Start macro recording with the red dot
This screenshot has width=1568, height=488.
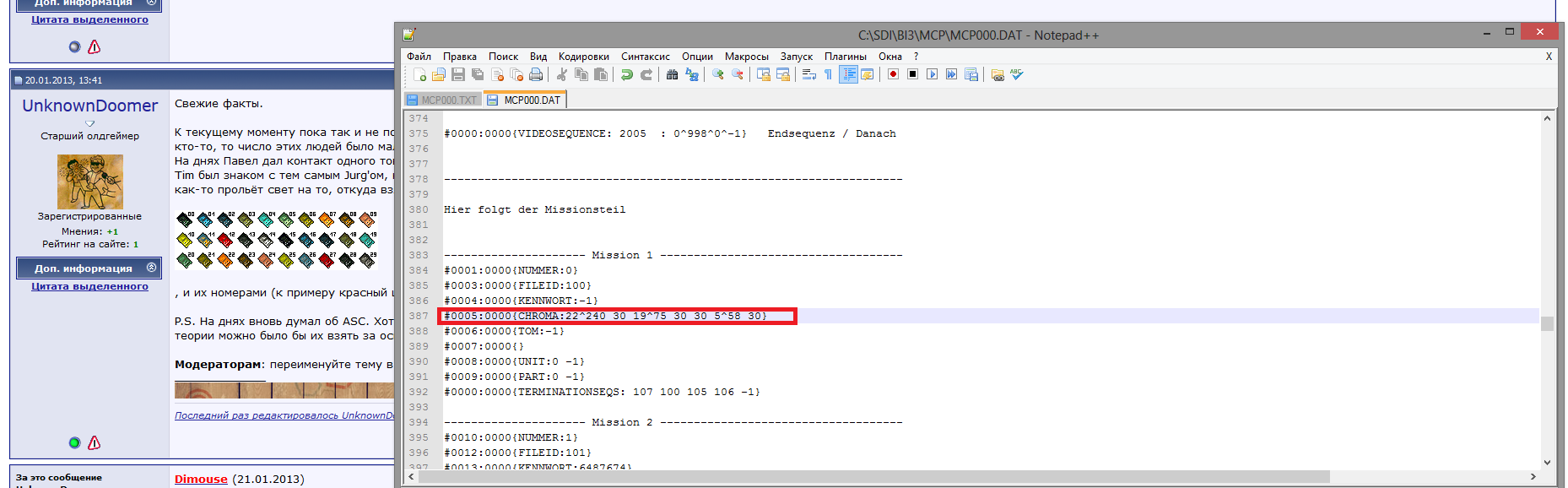[x=893, y=74]
